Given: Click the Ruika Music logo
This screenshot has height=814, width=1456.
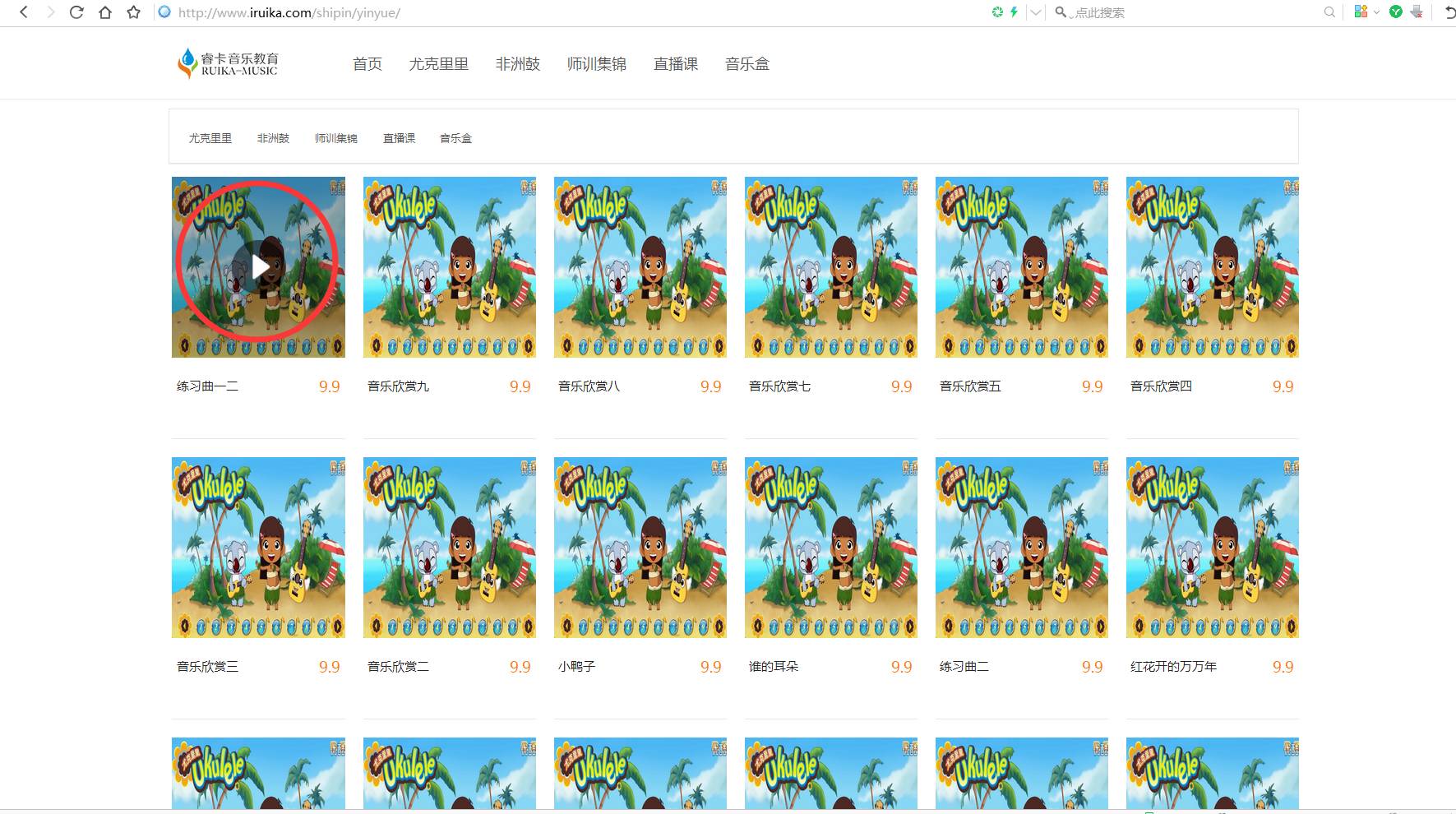Looking at the screenshot, I should pos(228,63).
